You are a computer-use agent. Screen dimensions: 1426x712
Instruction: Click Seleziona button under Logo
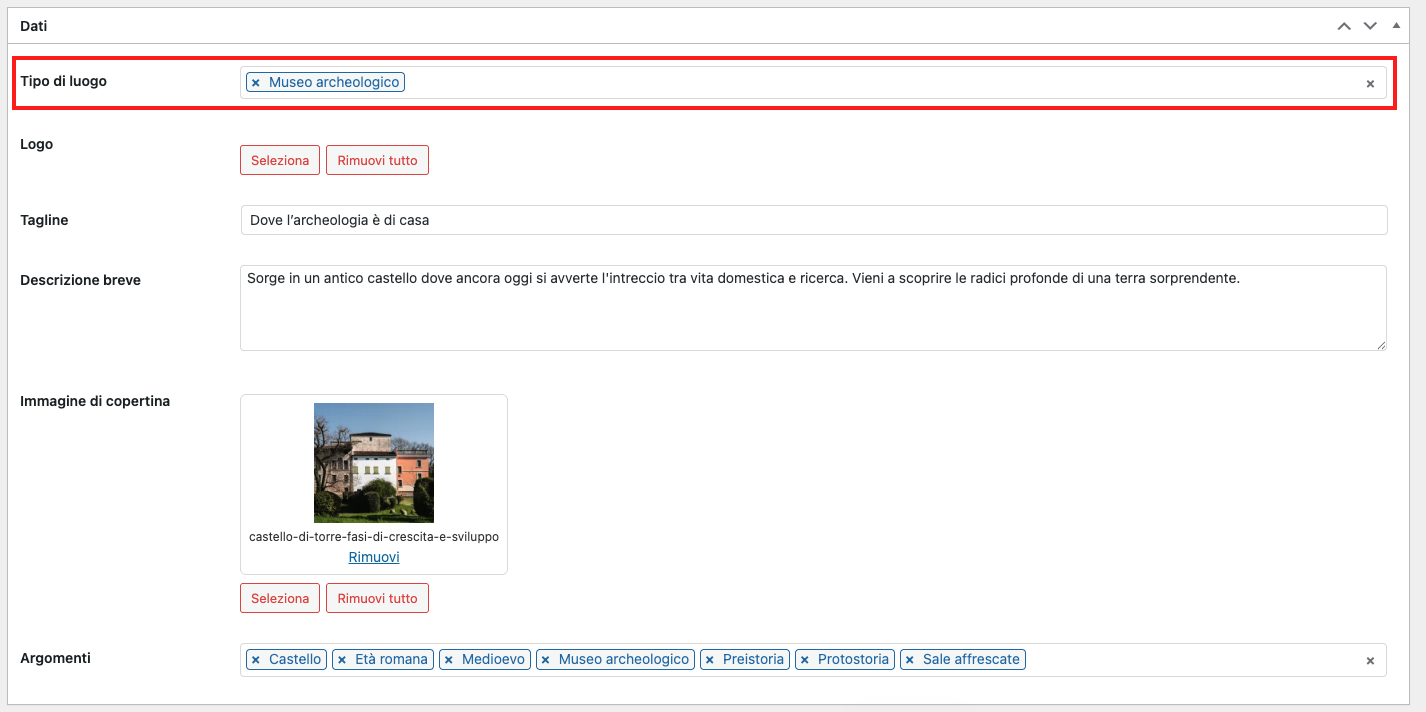click(x=280, y=160)
